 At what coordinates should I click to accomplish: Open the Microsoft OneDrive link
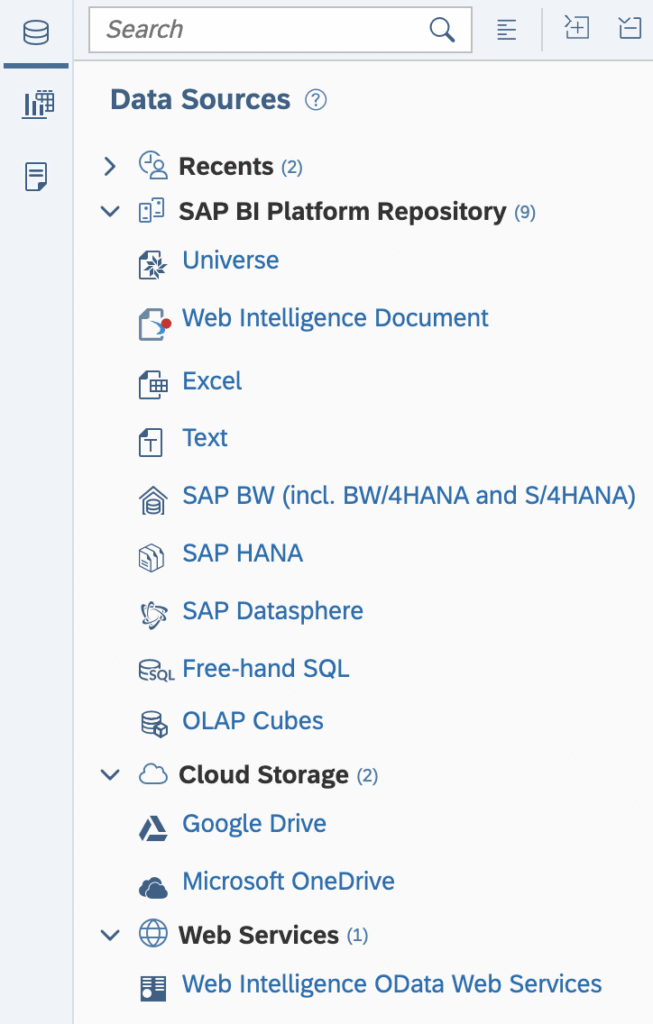click(x=289, y=881)
